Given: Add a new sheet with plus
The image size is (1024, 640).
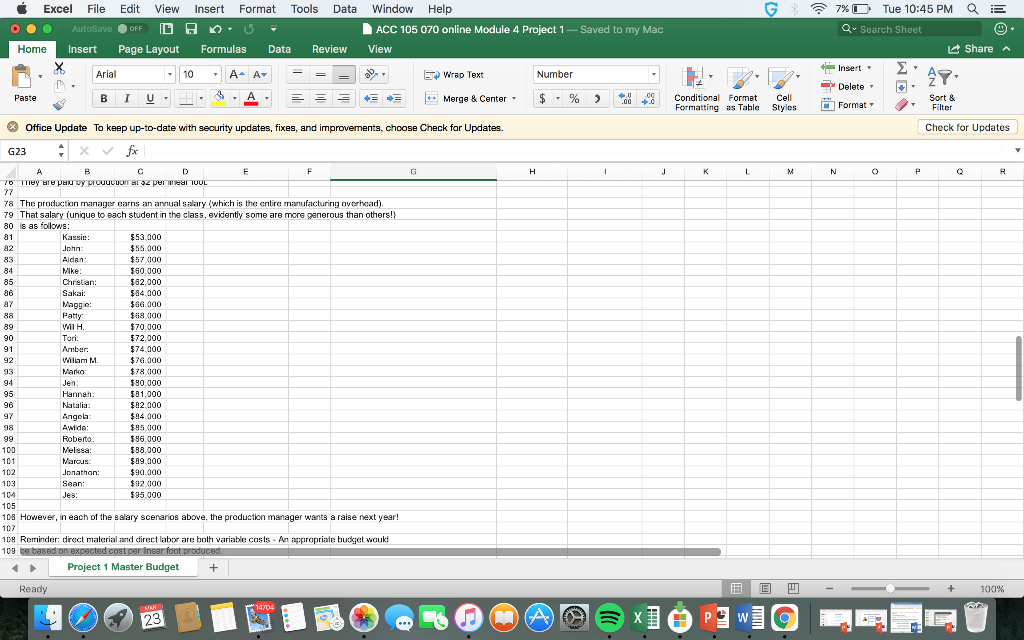Looking at the screenshot, I should [213, 568].
